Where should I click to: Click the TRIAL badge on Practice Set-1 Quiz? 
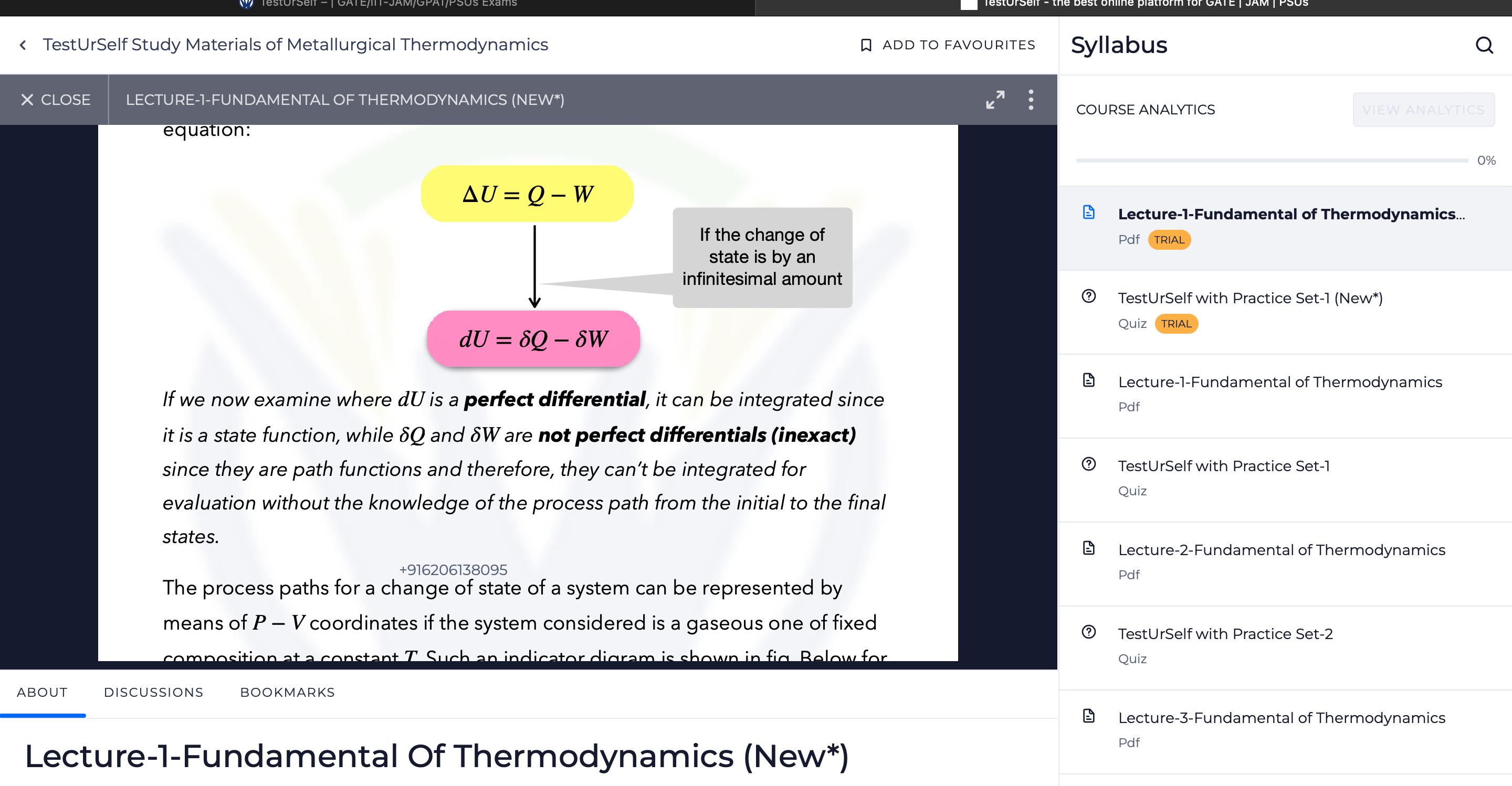pos(1175,323)
